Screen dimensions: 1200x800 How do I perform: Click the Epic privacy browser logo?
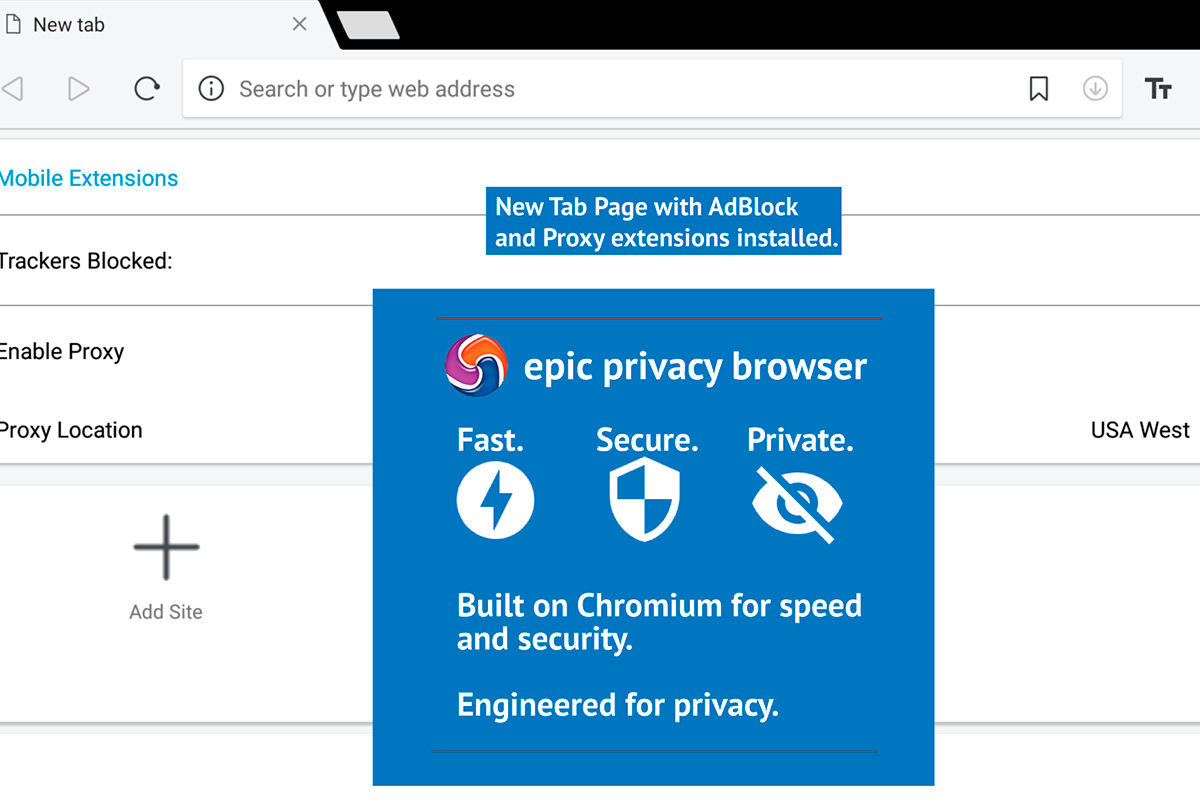(x=476, y=366)
